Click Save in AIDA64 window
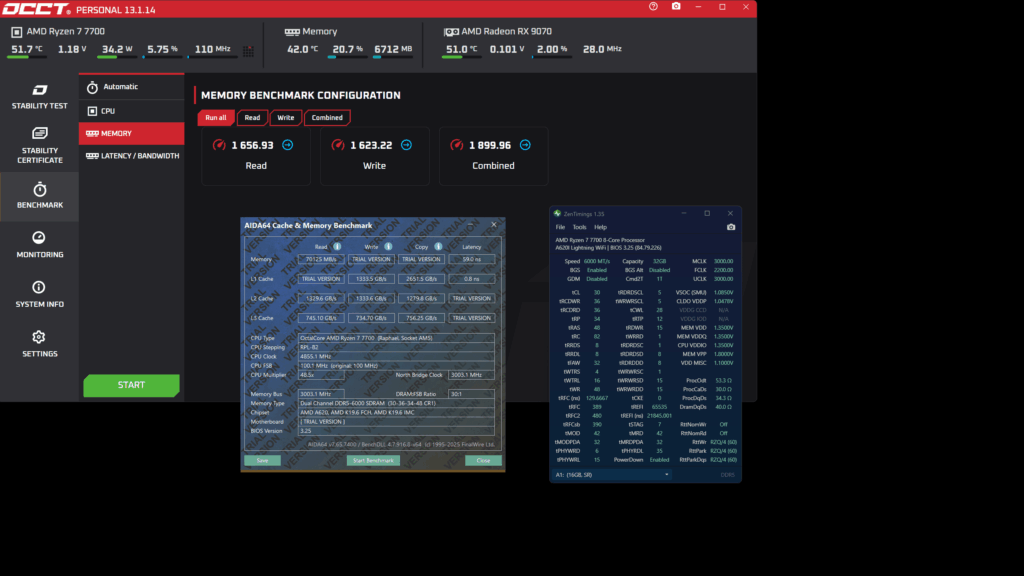The height and width of the screenshot is (576, 1024). point(263,460)
